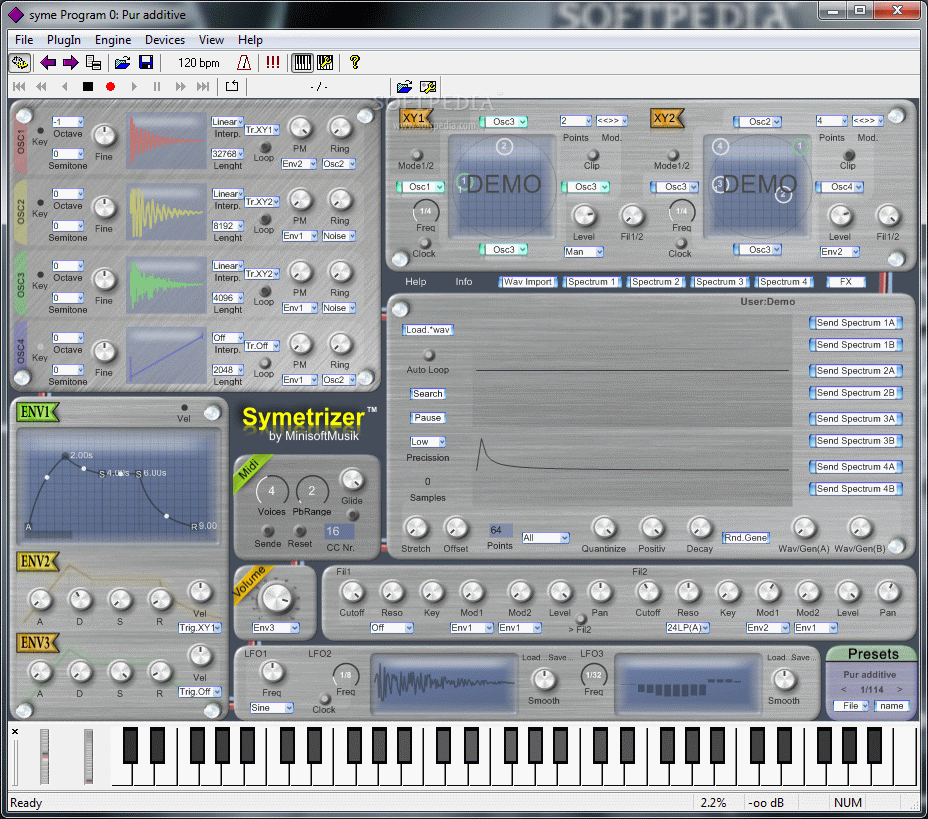Click the red record button
The width and height of the screenshot is (928, 819).
(x=110, y=87)
